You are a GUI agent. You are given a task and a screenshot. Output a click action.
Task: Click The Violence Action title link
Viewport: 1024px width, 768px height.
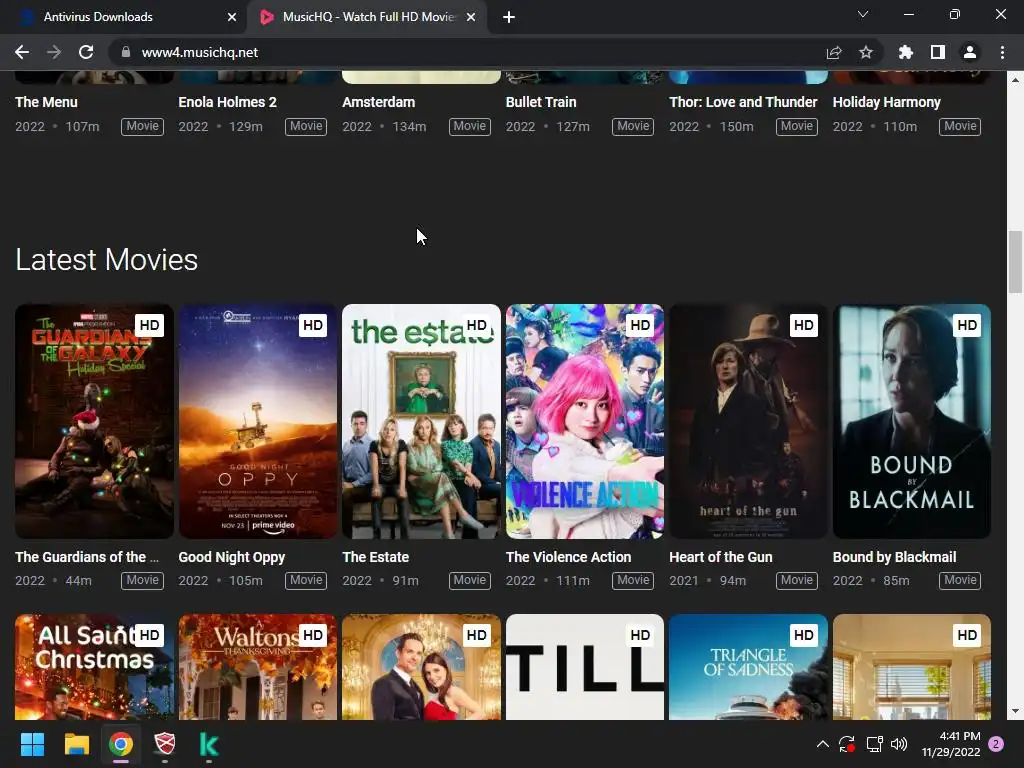[x=568, y=557]
